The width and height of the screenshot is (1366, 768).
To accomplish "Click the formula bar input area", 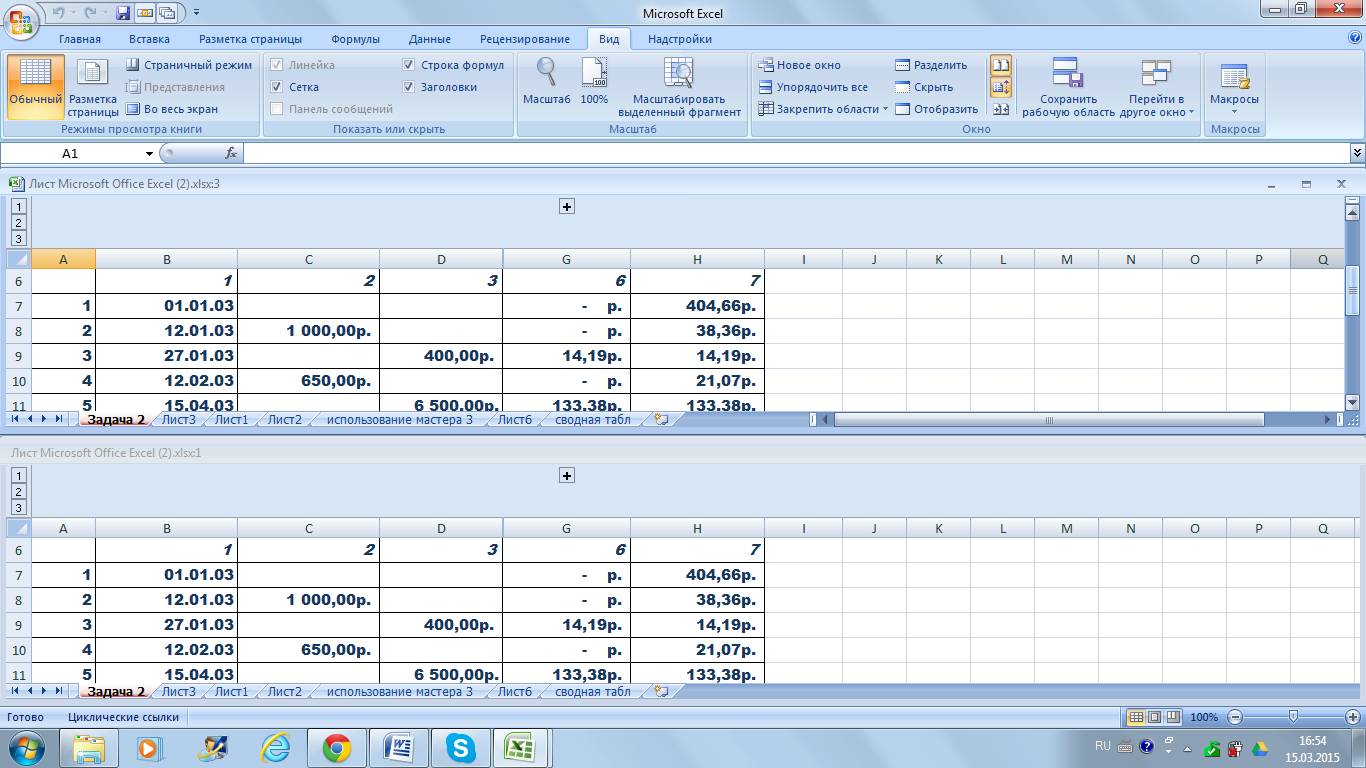I will [795, 153].
